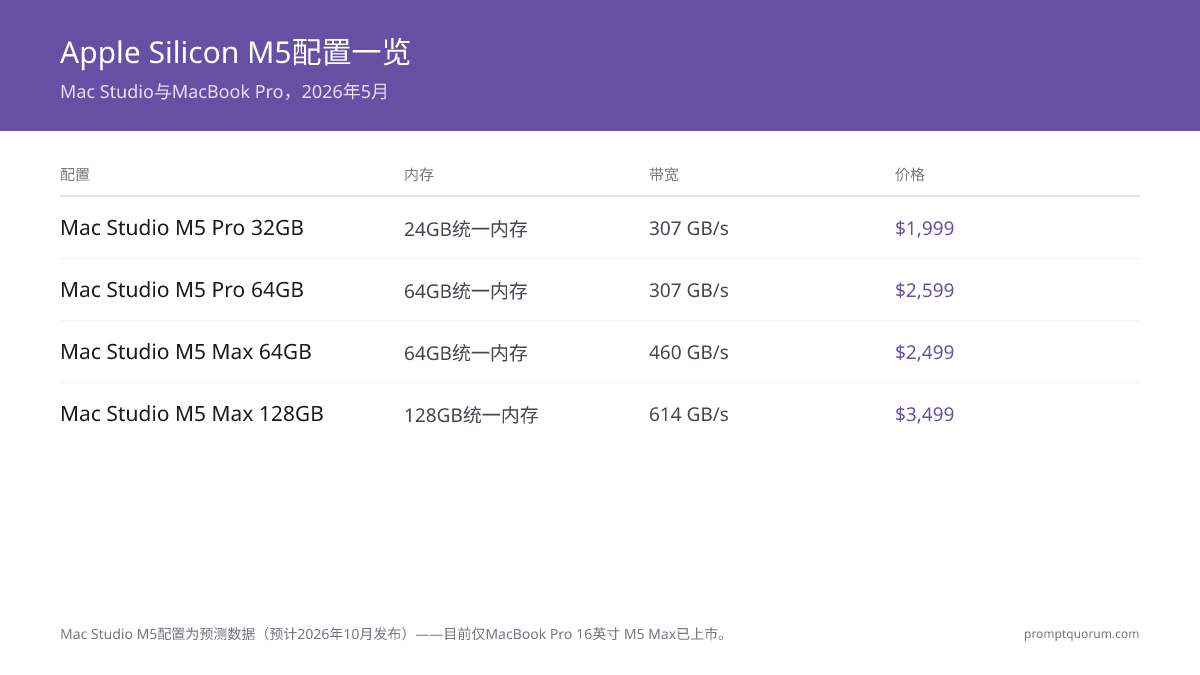
Task: Click the '价格' column header
Action: tap(910, 175)
